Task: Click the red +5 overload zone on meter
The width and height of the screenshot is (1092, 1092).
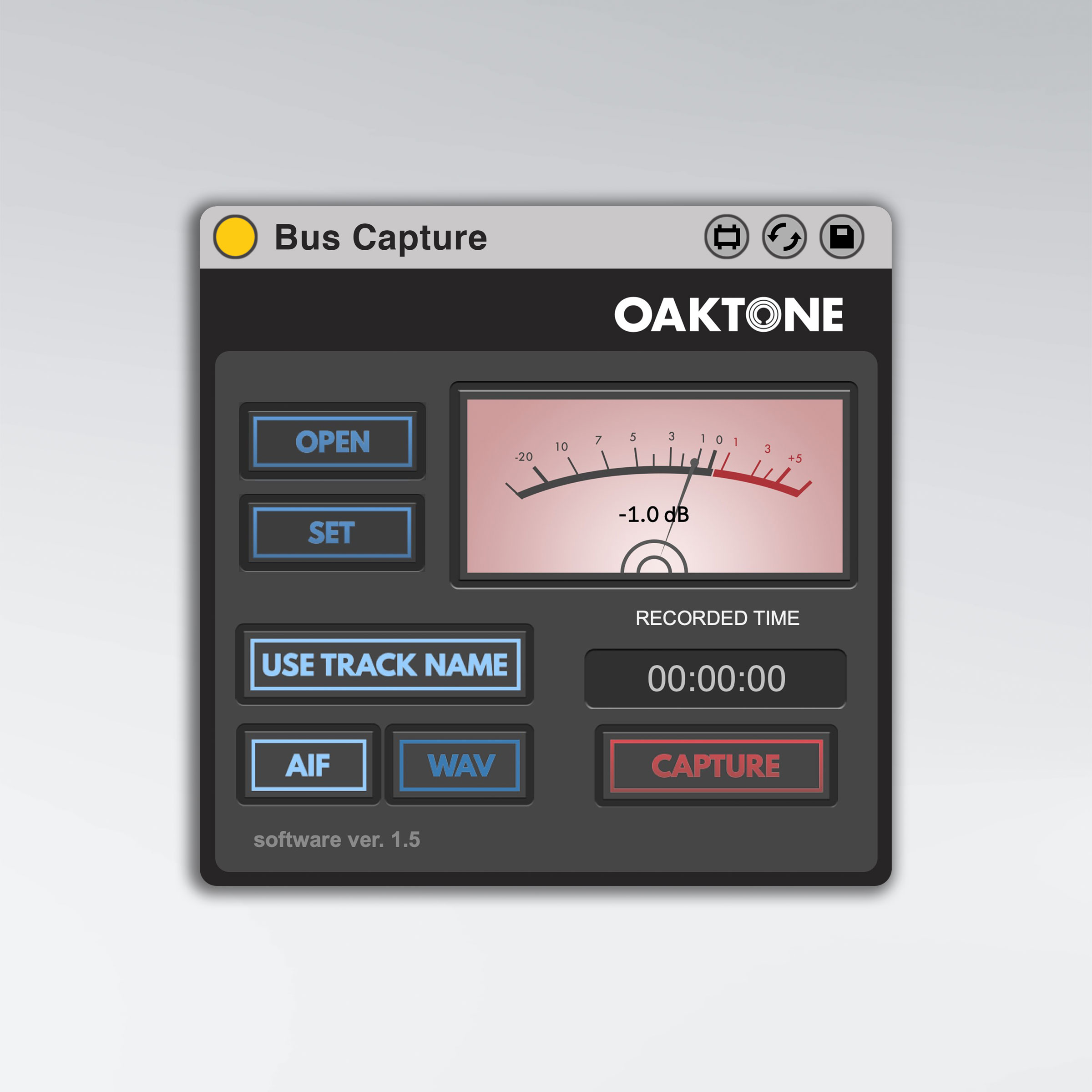Action: [x=794, y=458]
